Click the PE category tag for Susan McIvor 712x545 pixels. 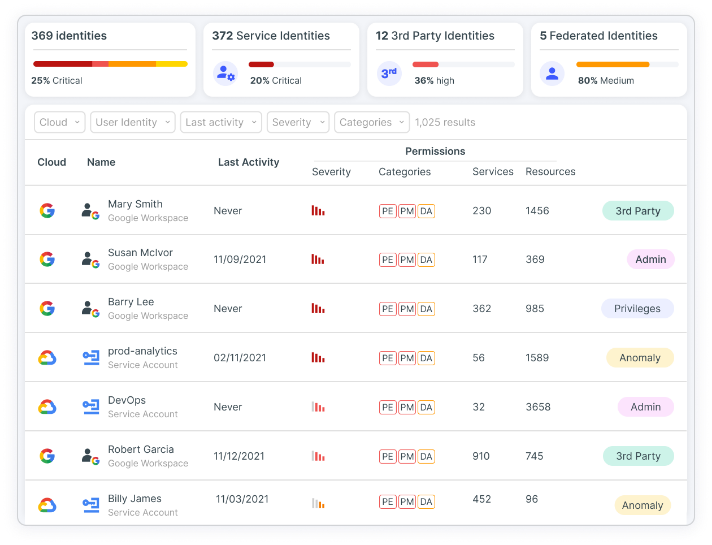(387, 260)
